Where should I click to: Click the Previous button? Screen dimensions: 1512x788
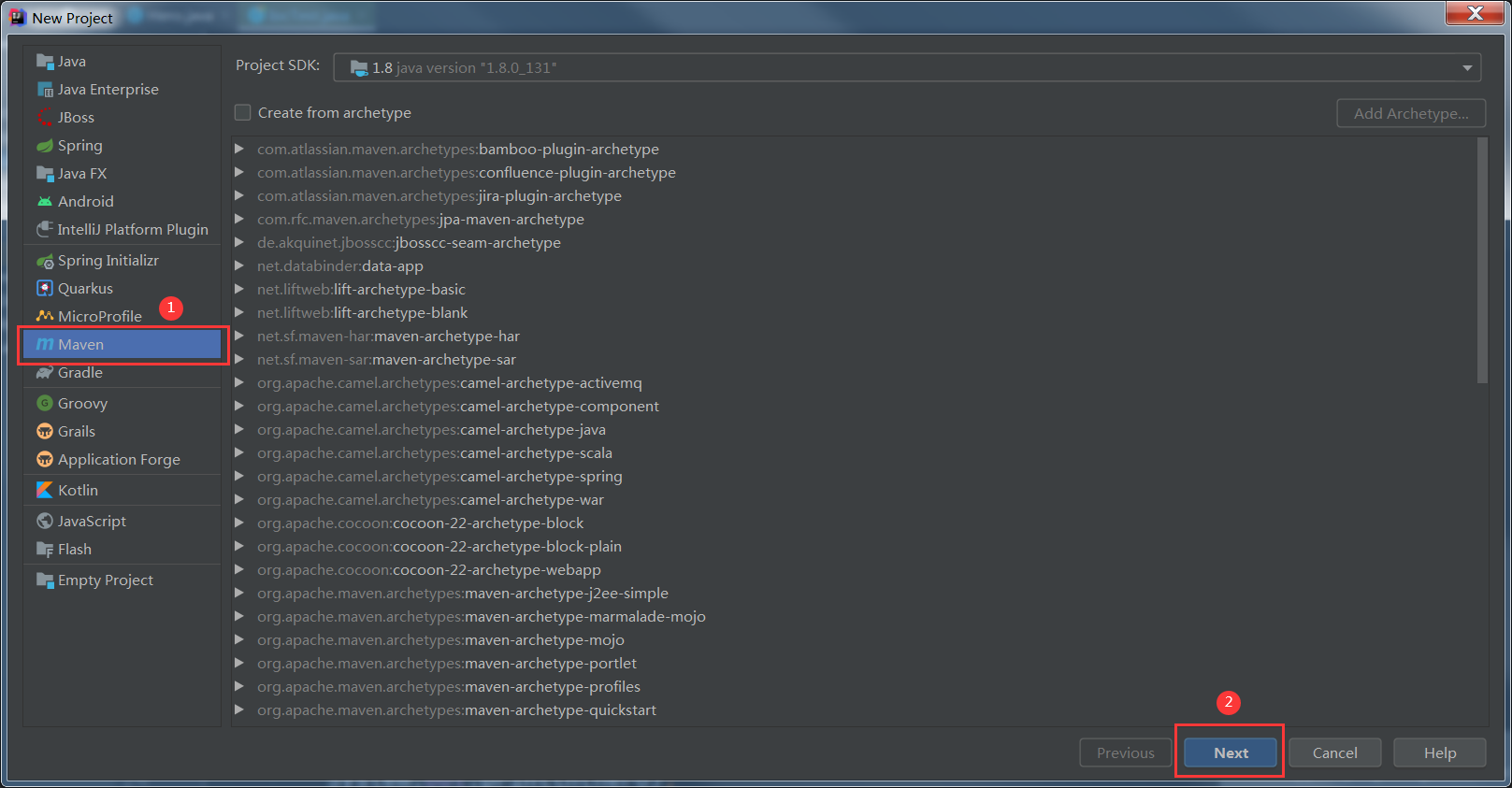click(1126, 752)
